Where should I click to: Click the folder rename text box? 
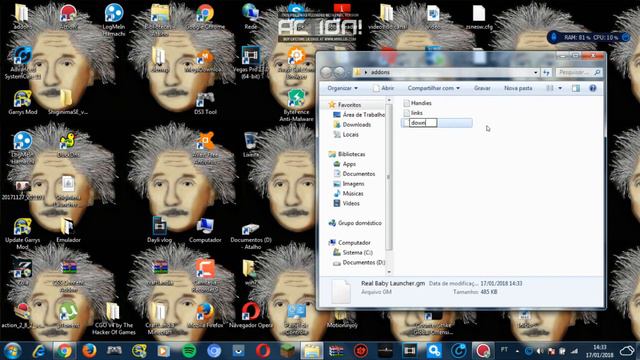[x=423, y=123]
